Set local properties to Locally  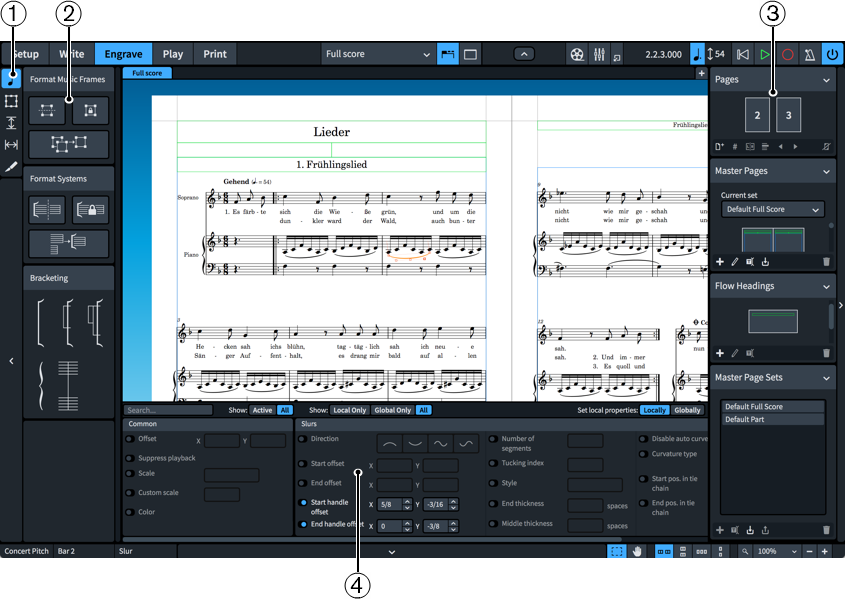point(654,410)
